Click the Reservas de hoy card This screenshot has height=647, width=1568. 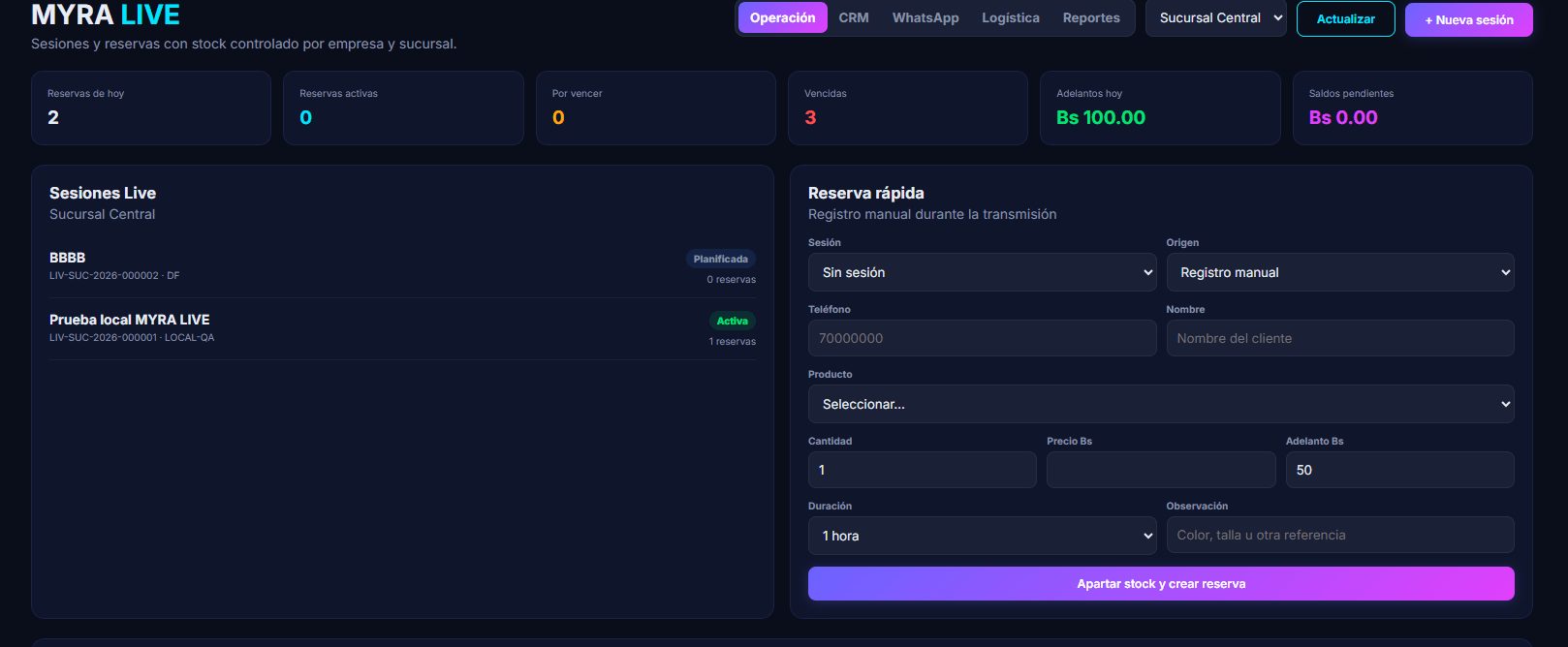(151, 108)
